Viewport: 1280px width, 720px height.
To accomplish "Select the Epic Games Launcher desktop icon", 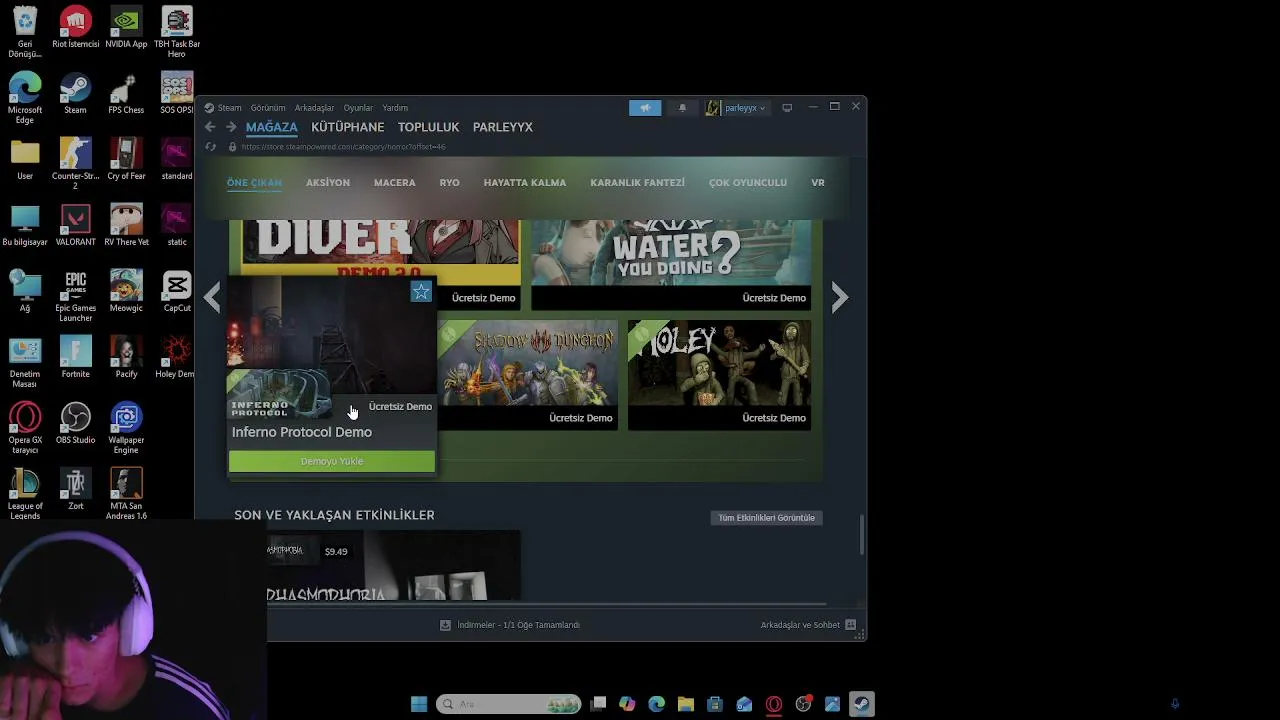I will 75,297.
